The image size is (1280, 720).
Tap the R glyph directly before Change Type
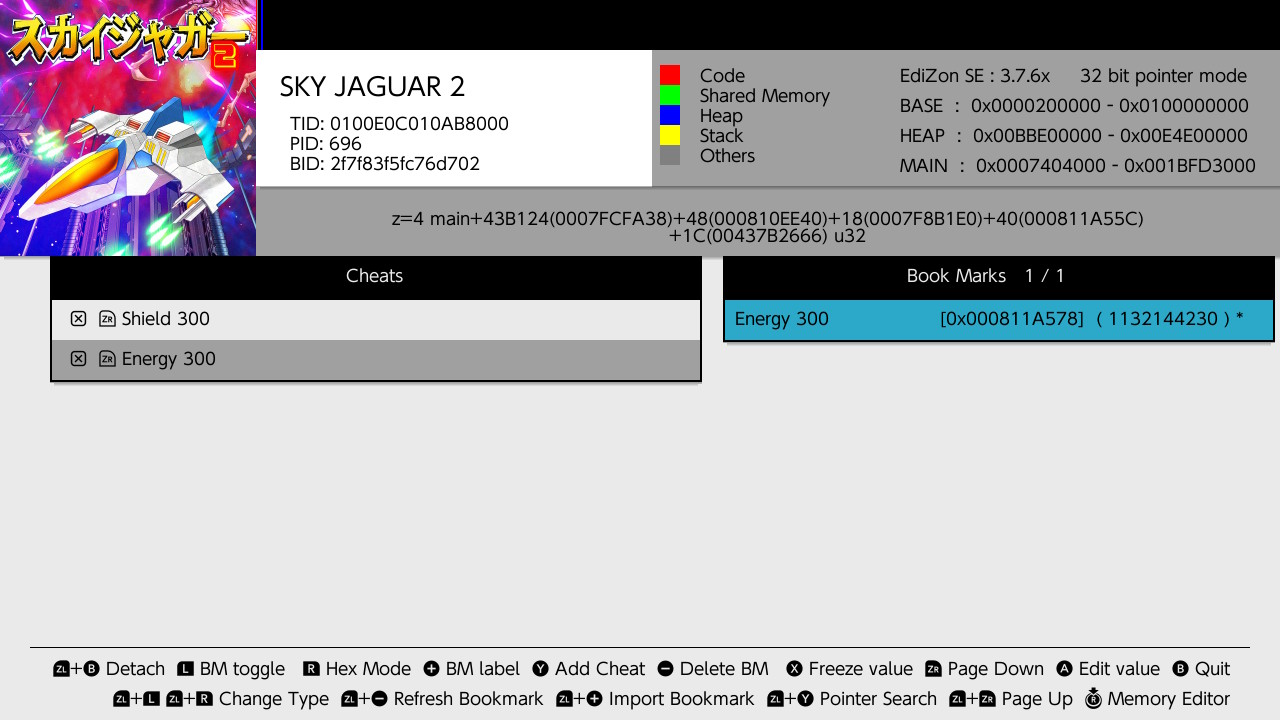[204, 699]
